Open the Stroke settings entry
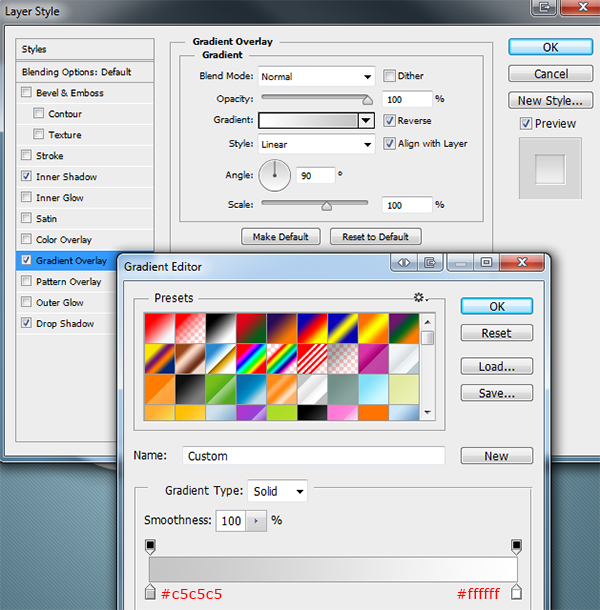This screenshot has height=610, width=600. point(49,156)
